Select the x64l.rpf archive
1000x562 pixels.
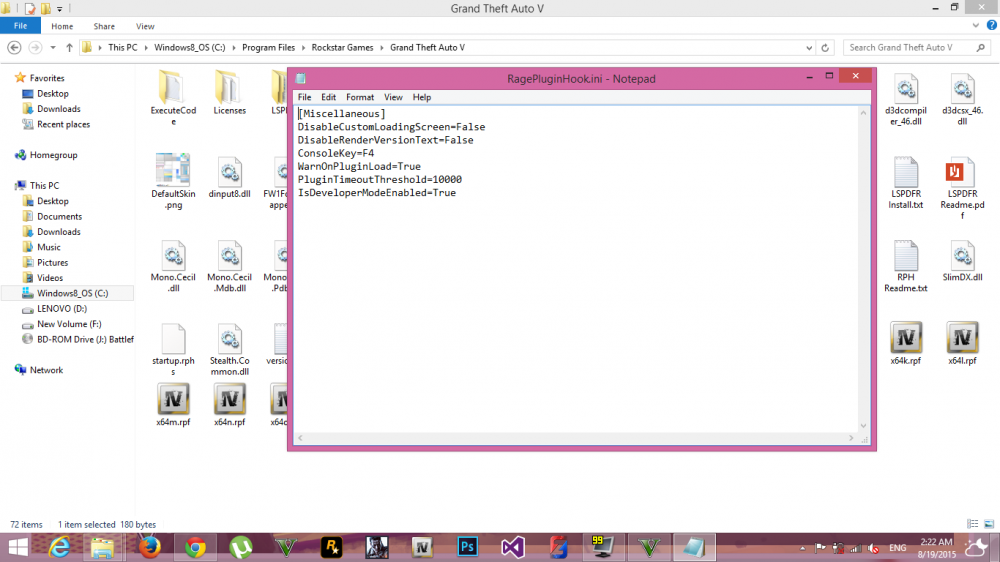coord(962,343)
